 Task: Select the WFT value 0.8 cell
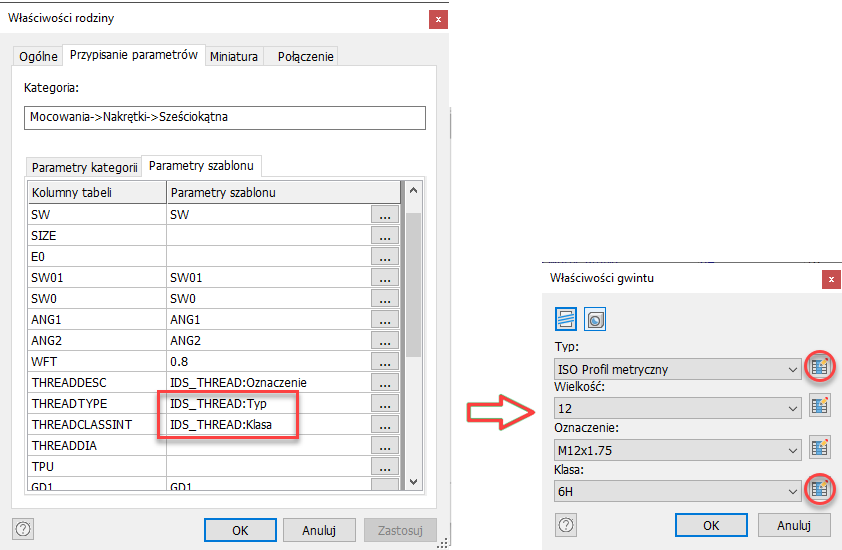coord(268,361)
